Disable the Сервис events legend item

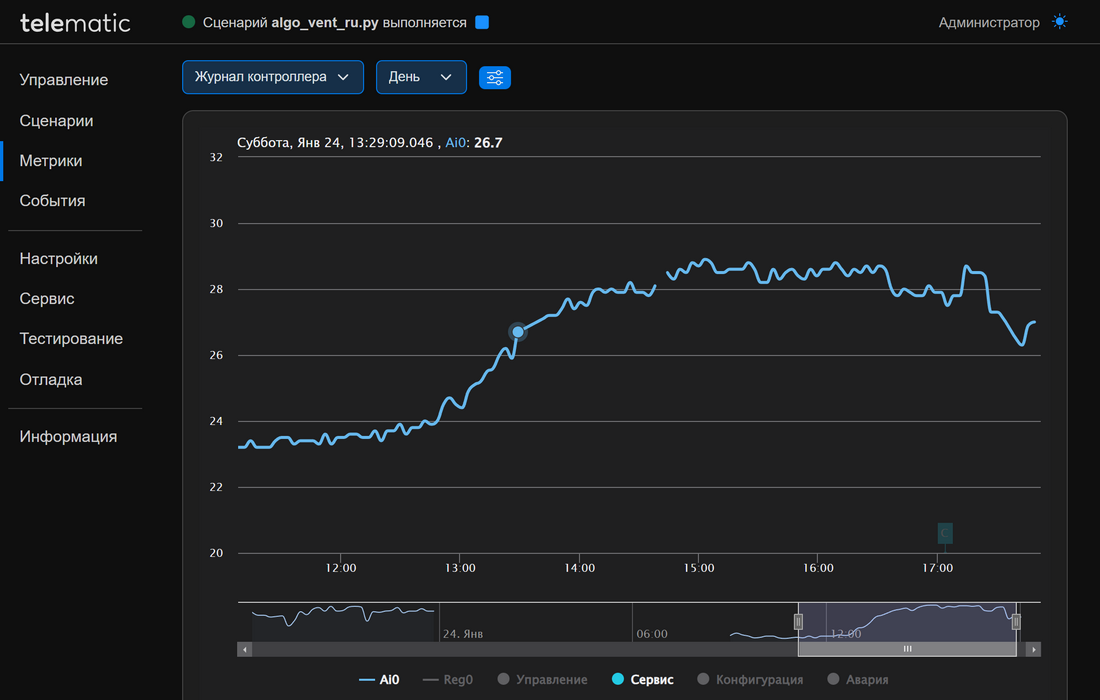pos(642,680)
